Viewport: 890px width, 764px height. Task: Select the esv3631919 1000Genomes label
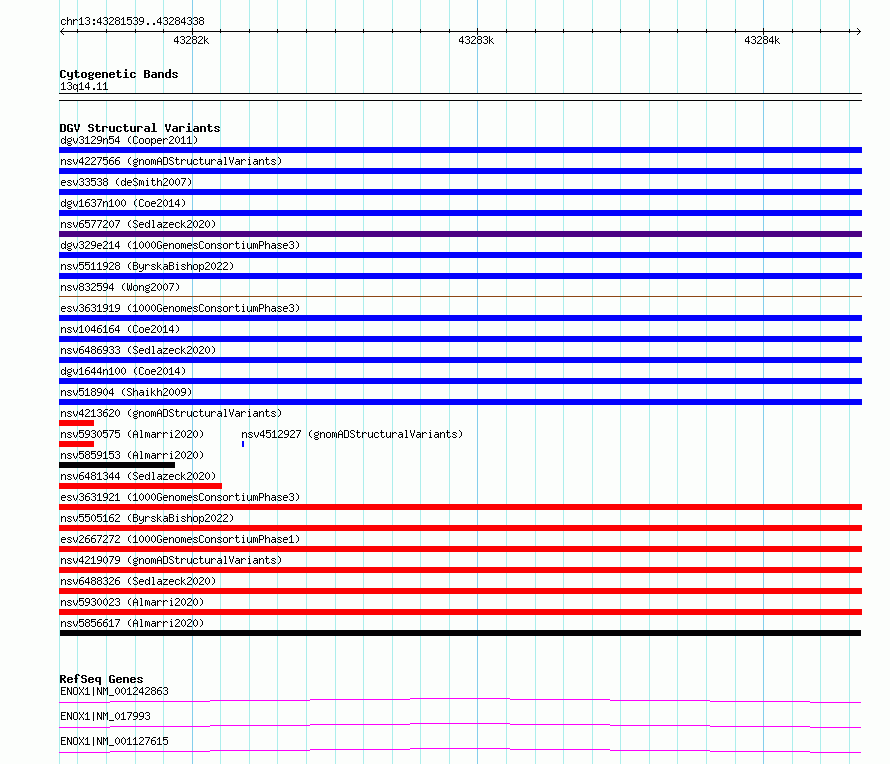pyautogui.click(x=180, y=308)
